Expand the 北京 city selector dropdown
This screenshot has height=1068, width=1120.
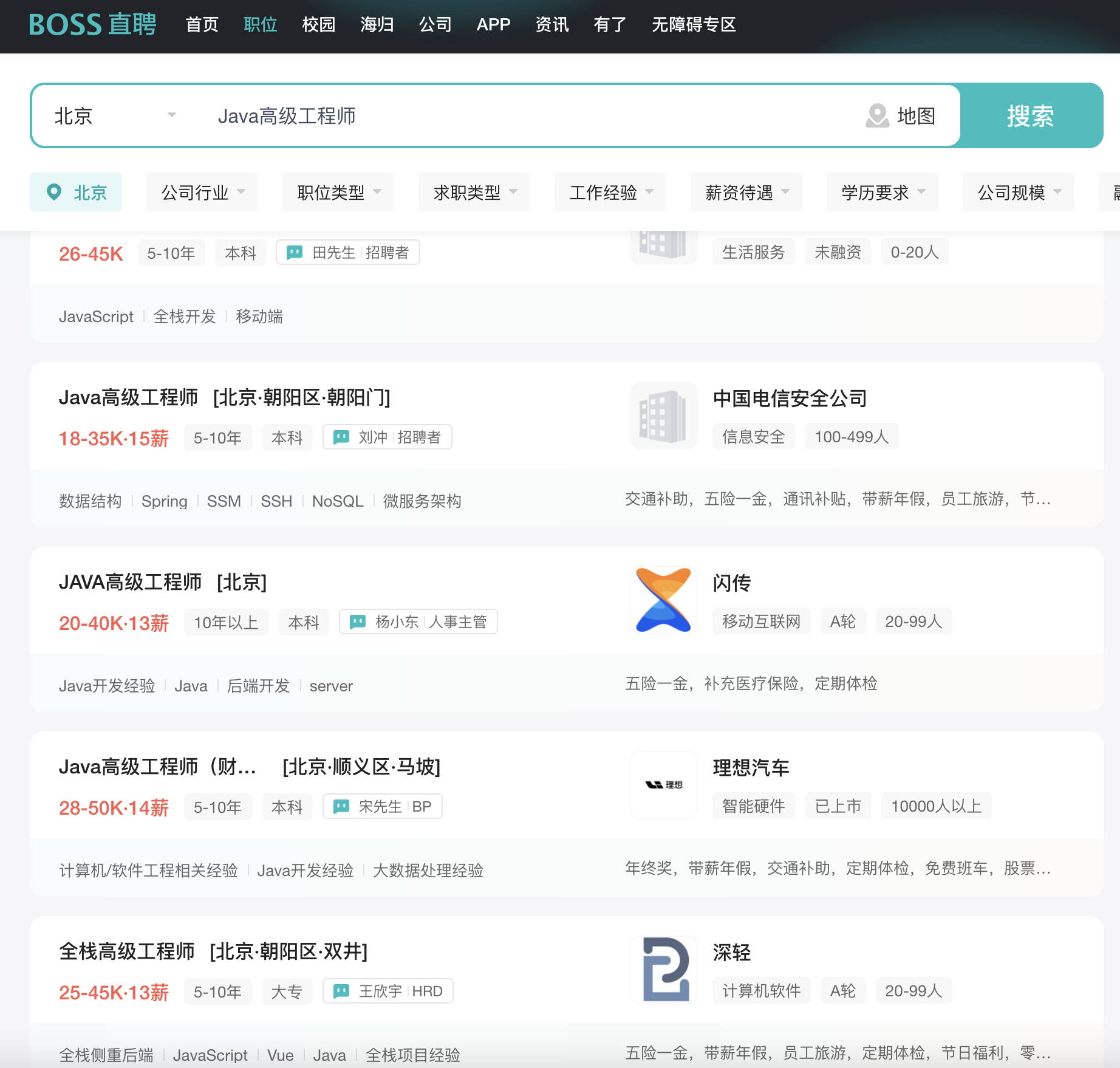pos(115,115)
